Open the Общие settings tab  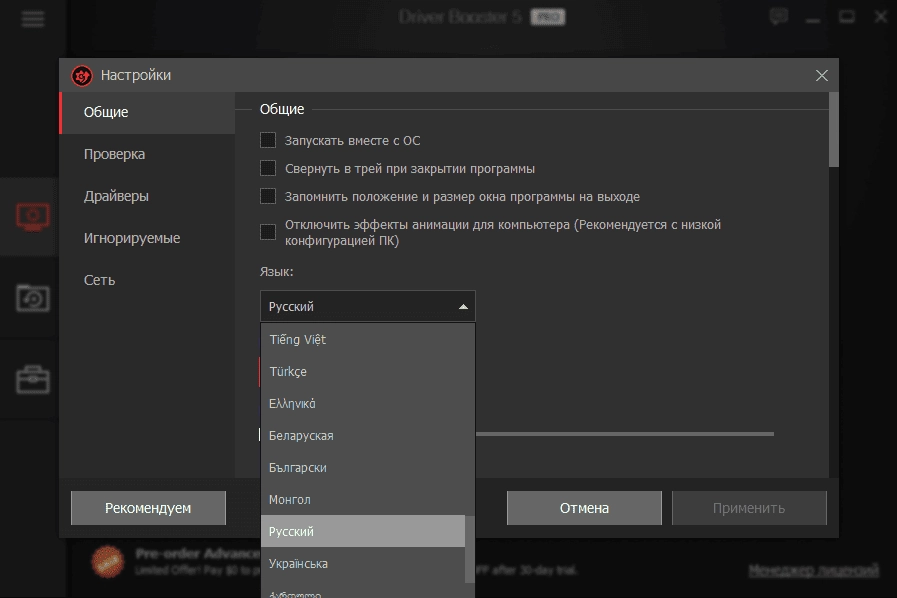(148, 113)
